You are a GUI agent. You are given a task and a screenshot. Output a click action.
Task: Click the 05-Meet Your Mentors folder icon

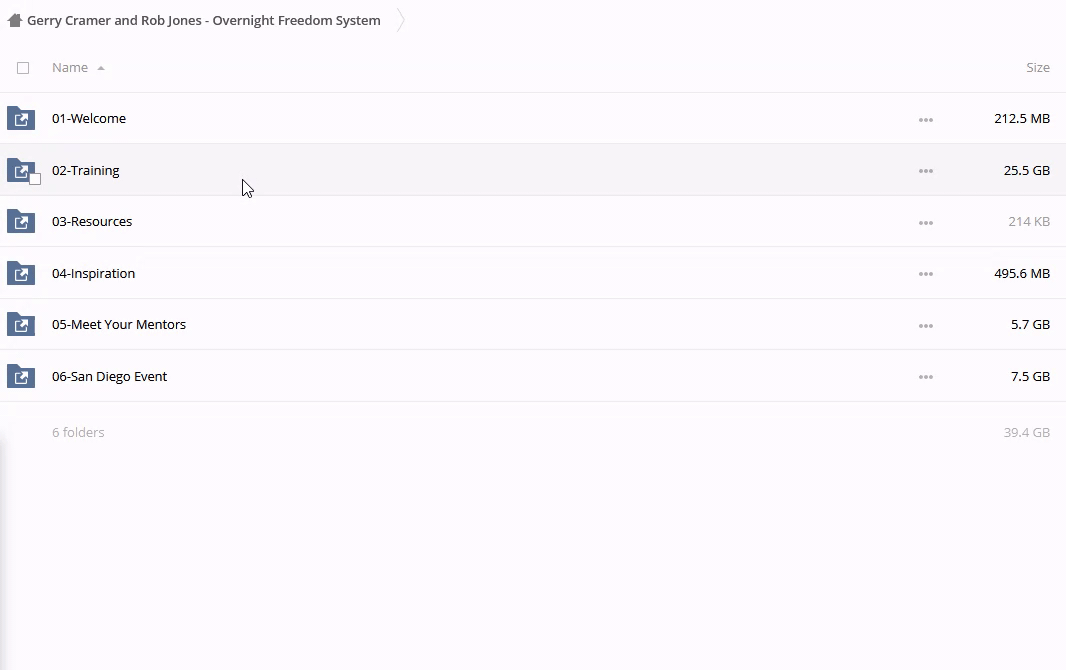21,325
